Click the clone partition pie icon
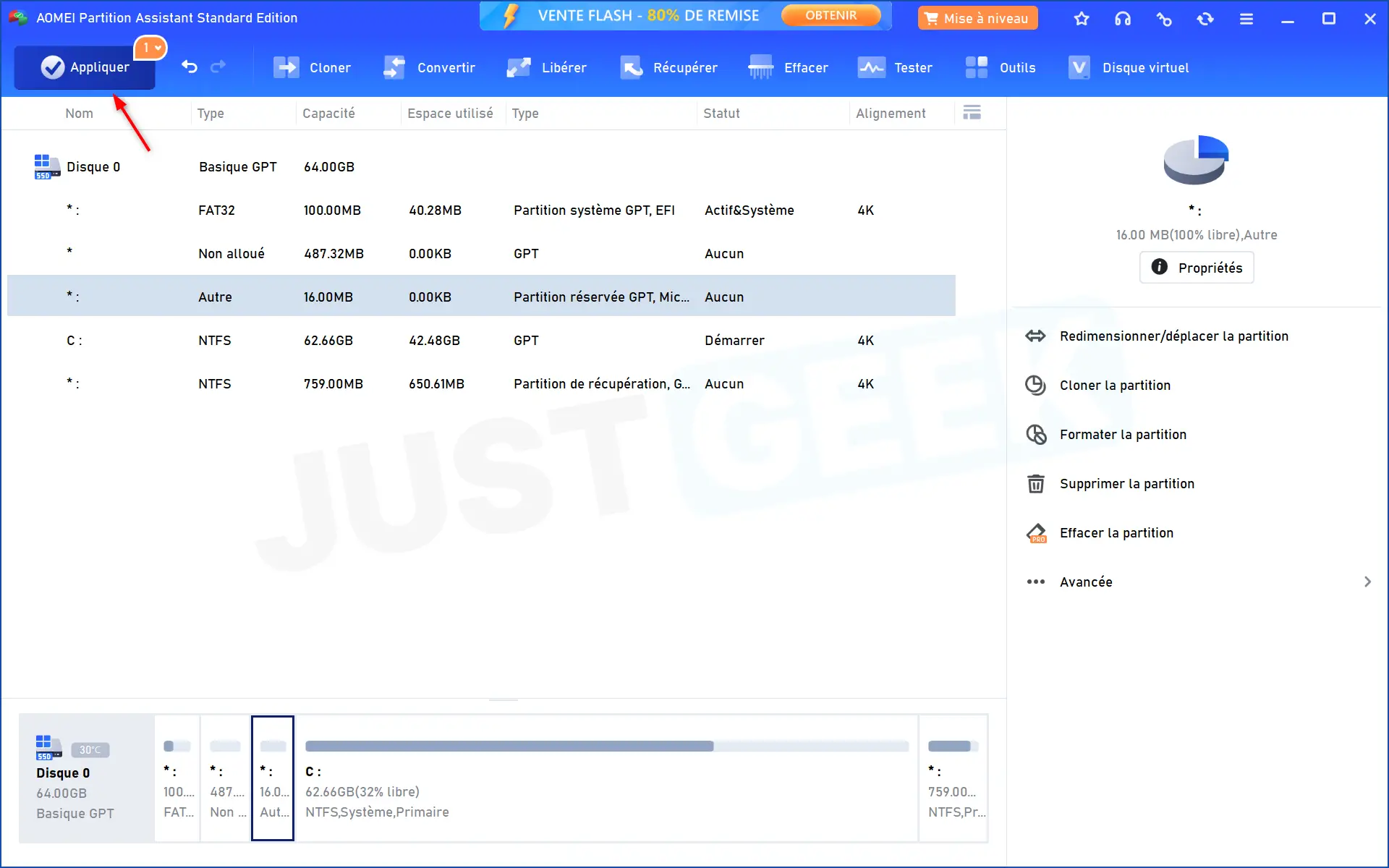Image resolution: width=1389 pixels, height=868 pixels. coord(1036,385)
